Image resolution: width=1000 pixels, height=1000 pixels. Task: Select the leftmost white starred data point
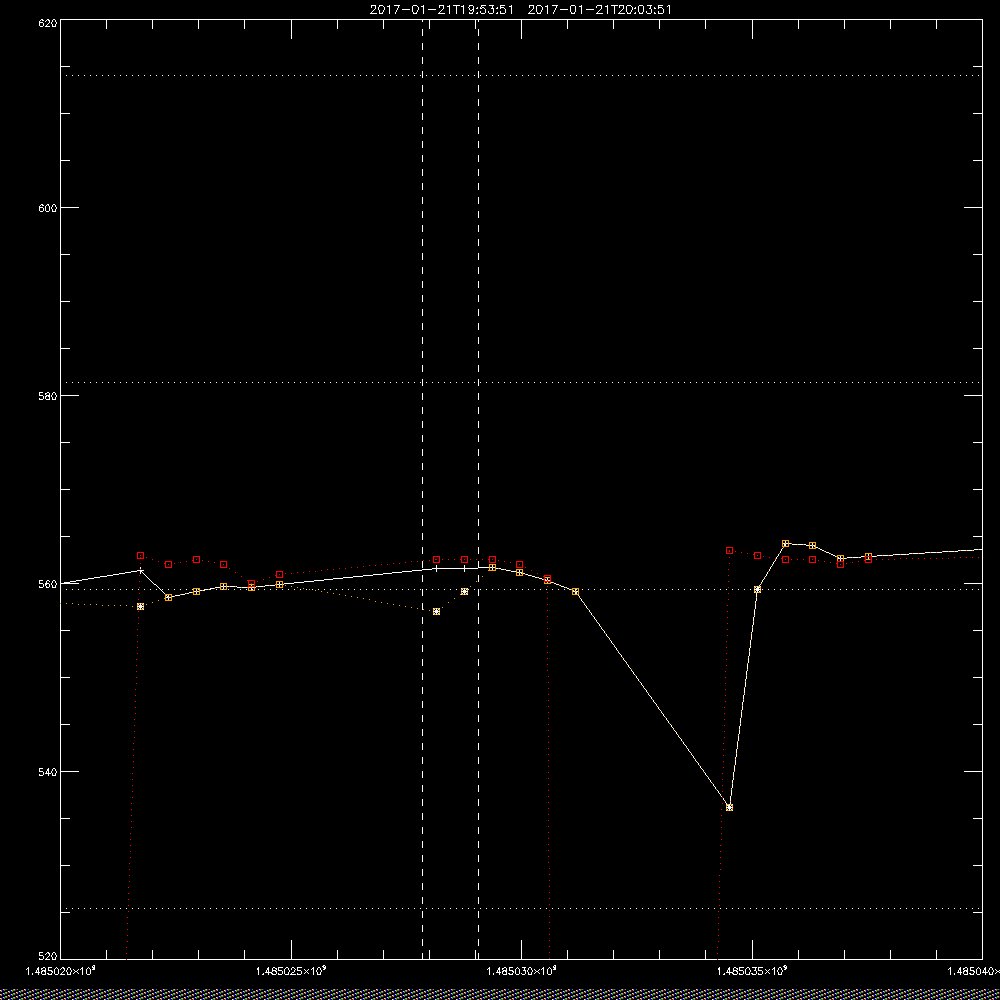[x=140, y=607]
